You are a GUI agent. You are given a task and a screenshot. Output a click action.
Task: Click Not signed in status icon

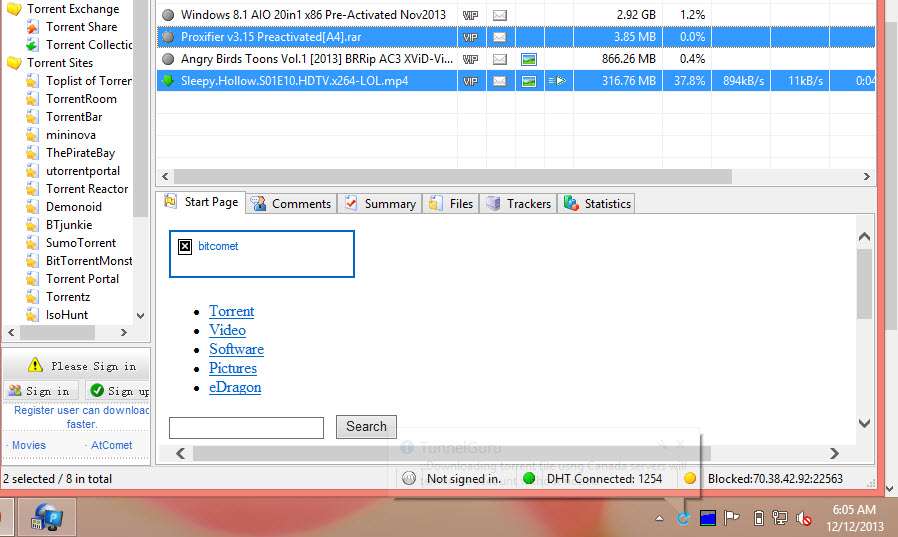coord(409,479)
